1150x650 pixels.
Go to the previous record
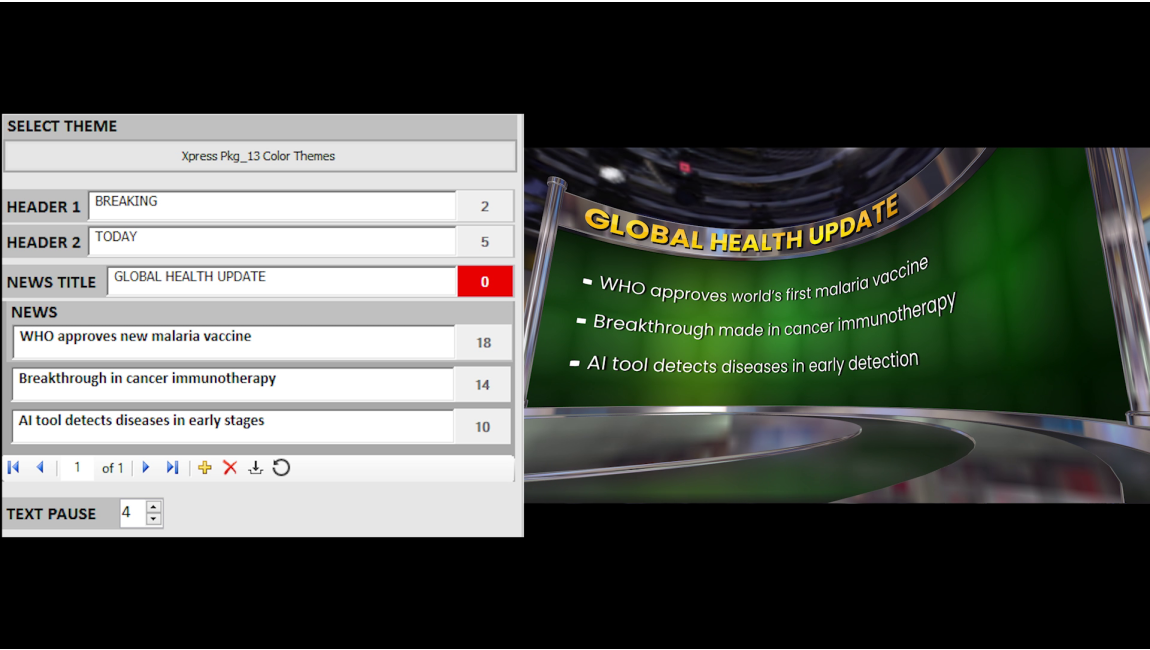click(40, 468)
